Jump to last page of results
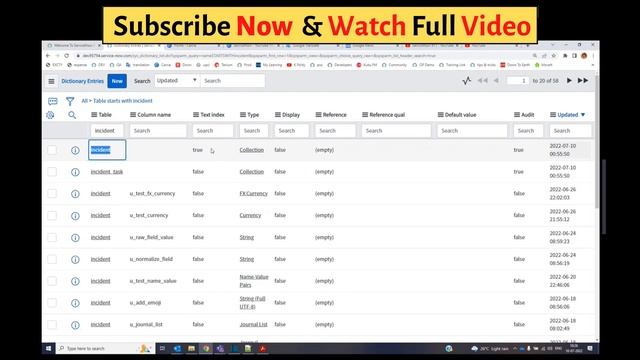Image resolution: width=640 pixels, height=360 pixels. point(583,81)
